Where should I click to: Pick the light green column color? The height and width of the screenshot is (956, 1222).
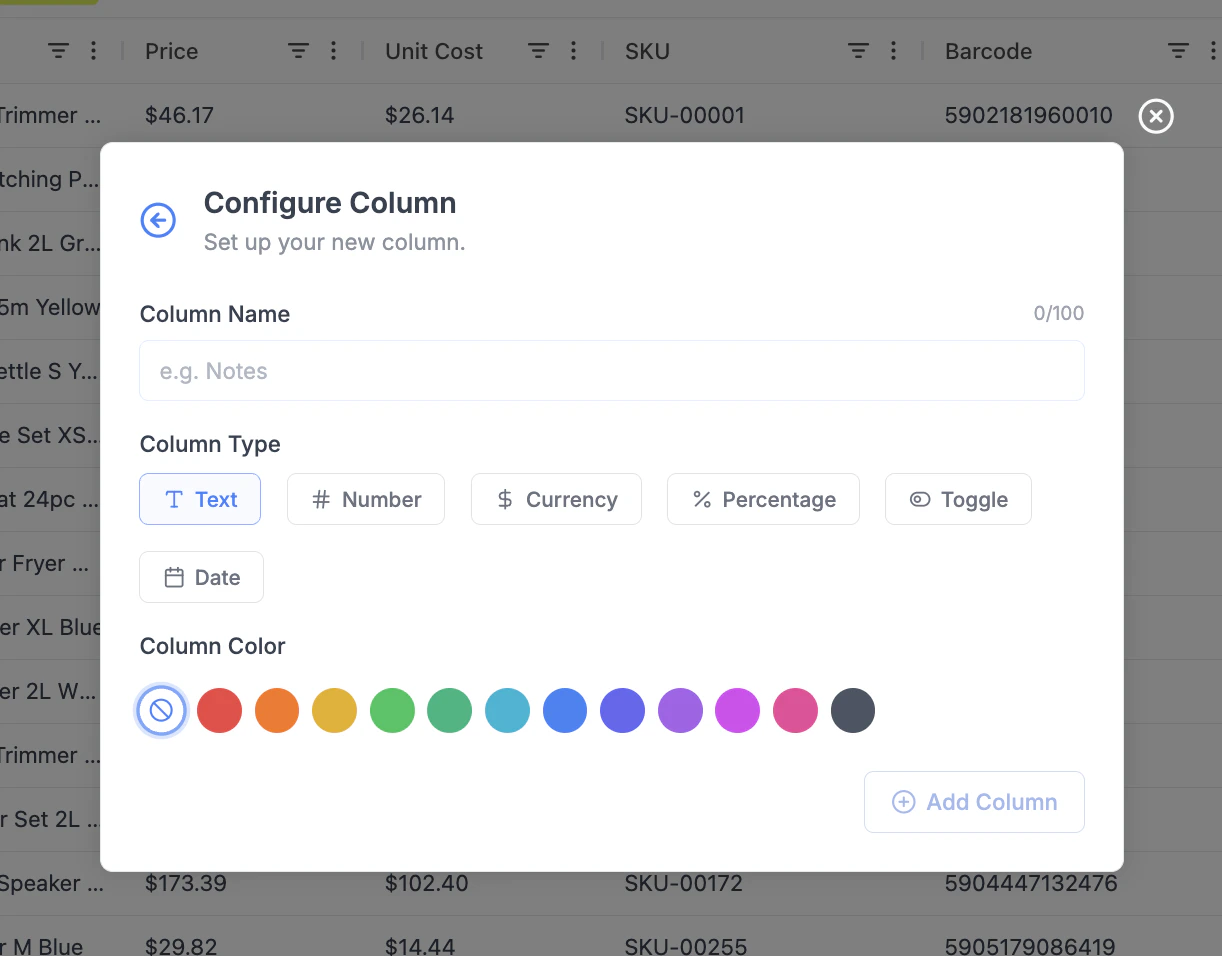coord(392,711)
